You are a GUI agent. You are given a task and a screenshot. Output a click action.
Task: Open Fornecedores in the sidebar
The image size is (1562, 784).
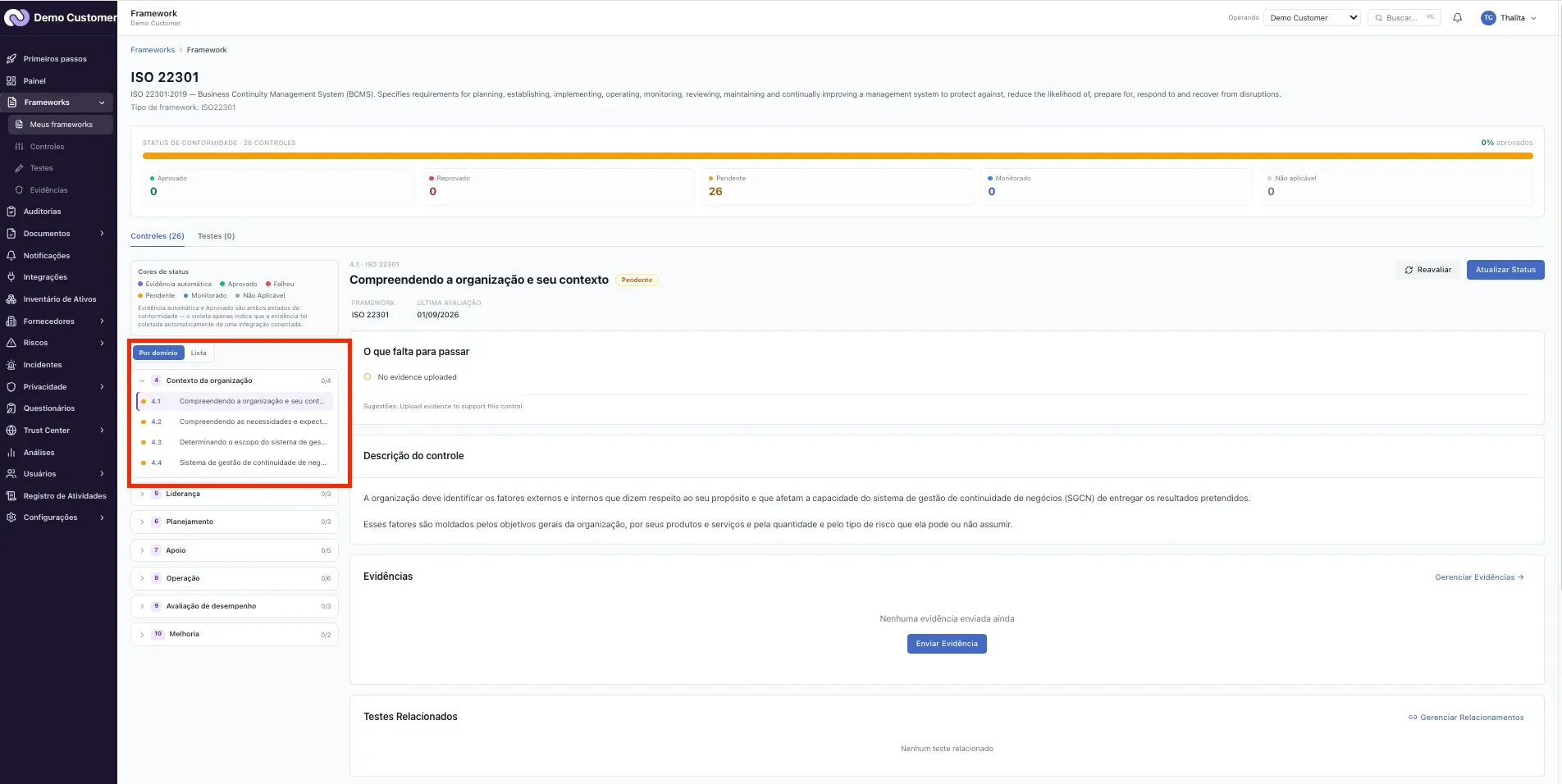57,321
